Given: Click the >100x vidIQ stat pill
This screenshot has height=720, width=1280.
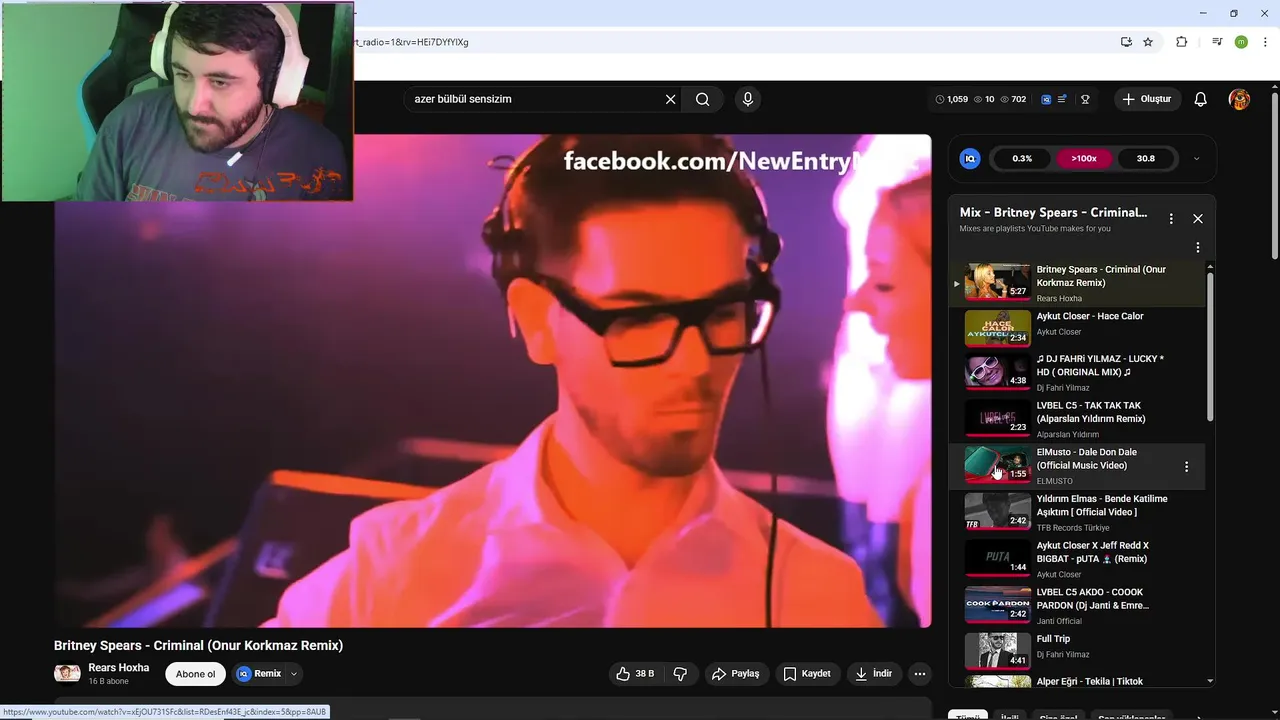Looking at the screenshot, I should (x=1084, y=158).
